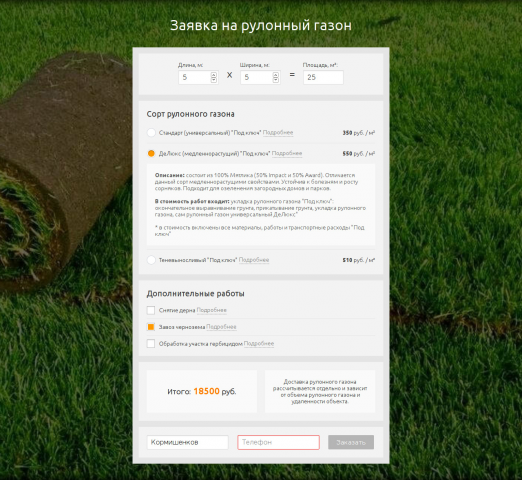Decrease the Ширина value with down arrow
This screenshot has height=480, width=522.
276,80
